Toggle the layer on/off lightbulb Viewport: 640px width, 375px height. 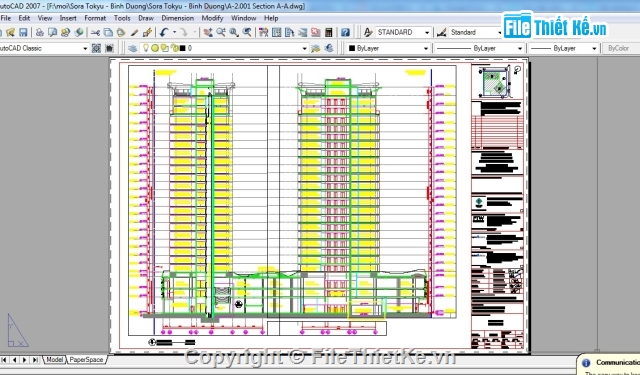pyautogui.click(x=145, y=48)
